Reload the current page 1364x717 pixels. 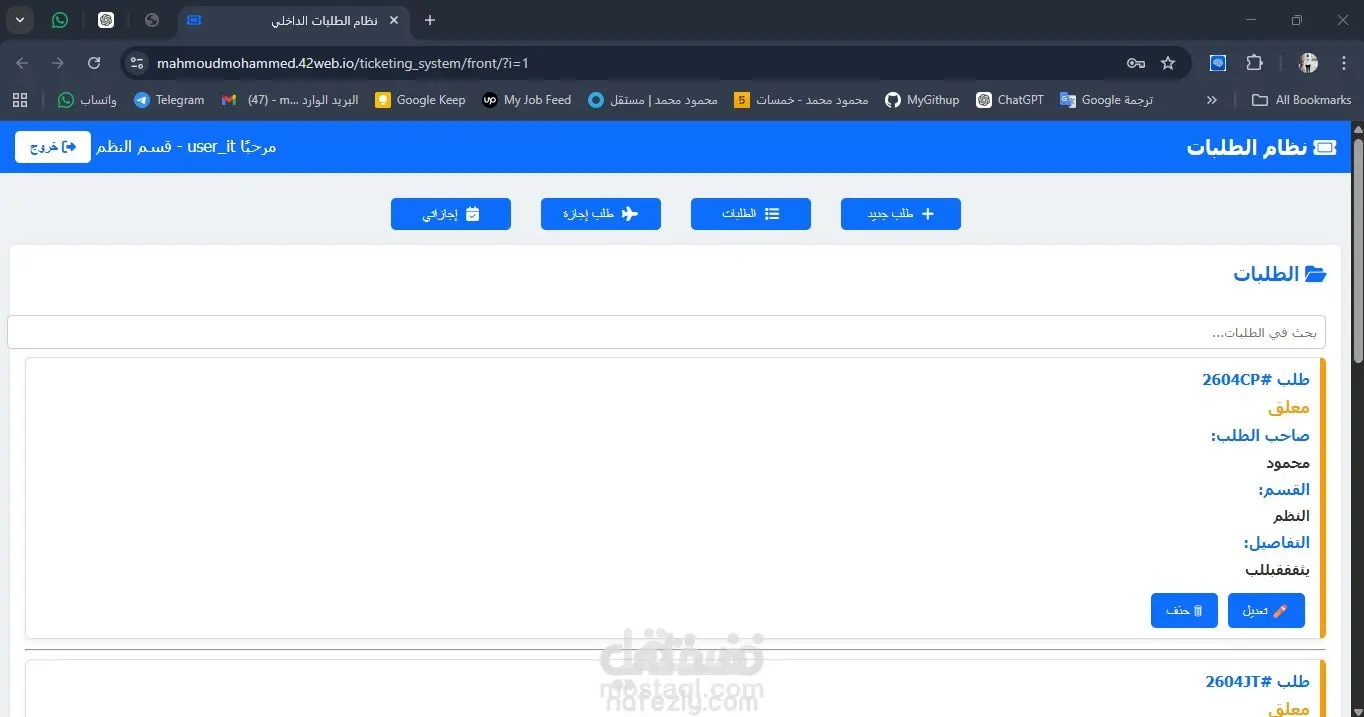(x=94, y=63)
